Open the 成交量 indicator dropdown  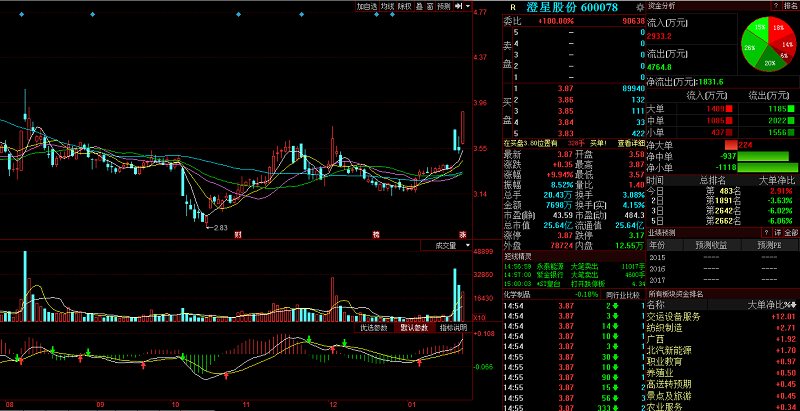(445, 244)
